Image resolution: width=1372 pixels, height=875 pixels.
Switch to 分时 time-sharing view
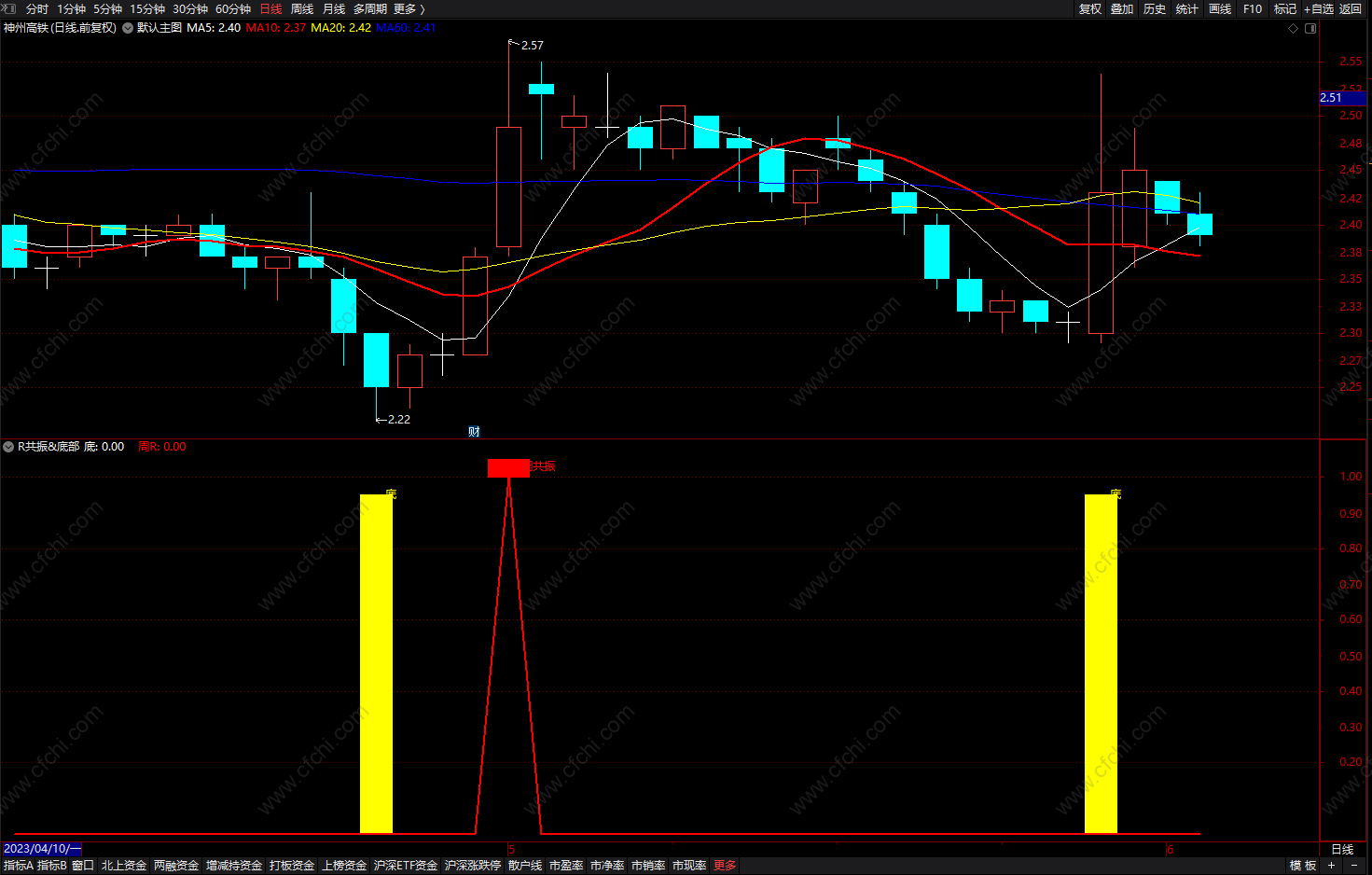(37, 8)
